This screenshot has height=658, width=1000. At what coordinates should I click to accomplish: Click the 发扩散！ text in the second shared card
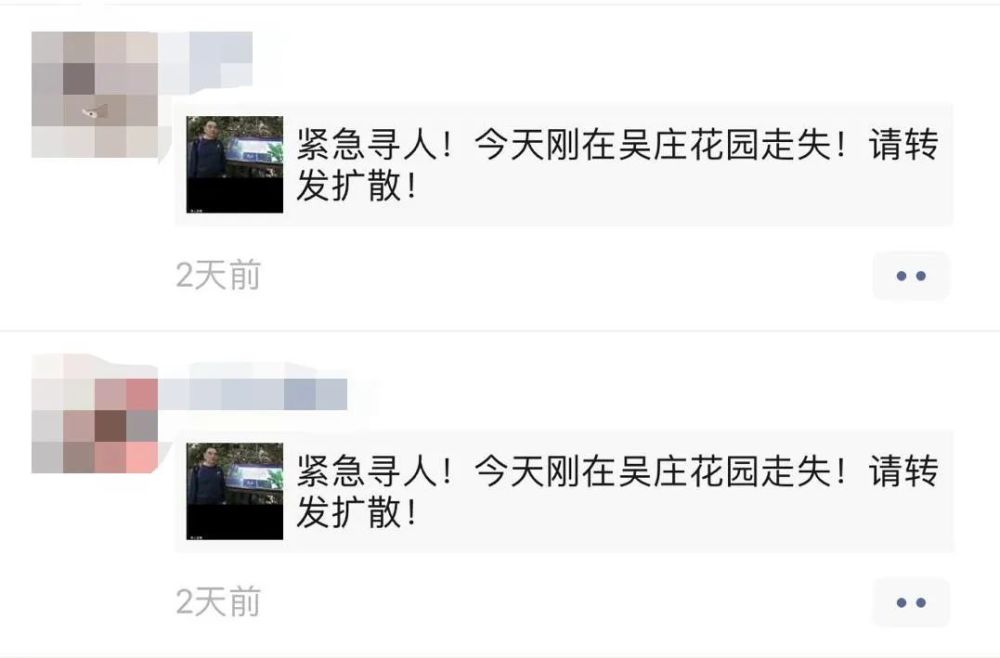(x=357, y=513)
